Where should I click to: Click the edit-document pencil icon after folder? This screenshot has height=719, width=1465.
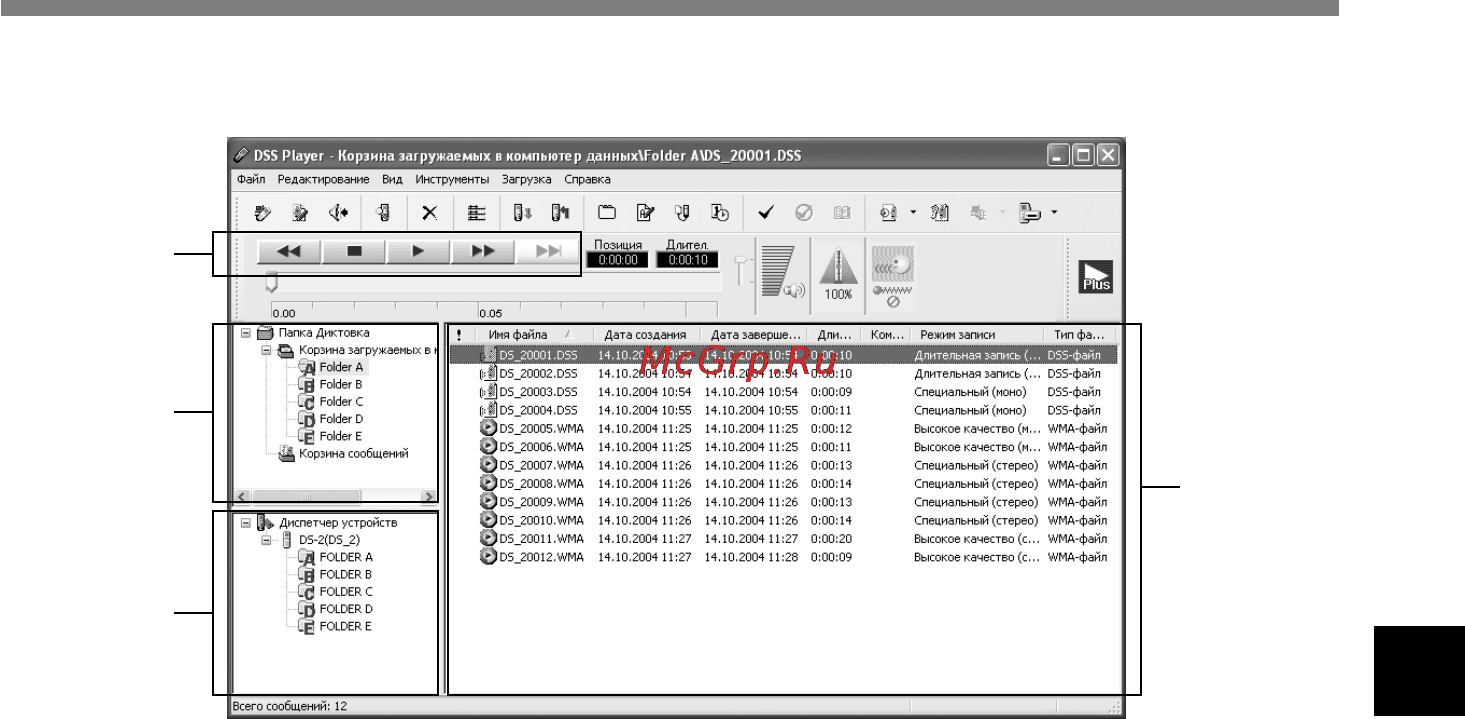click(x=644, y=212)
